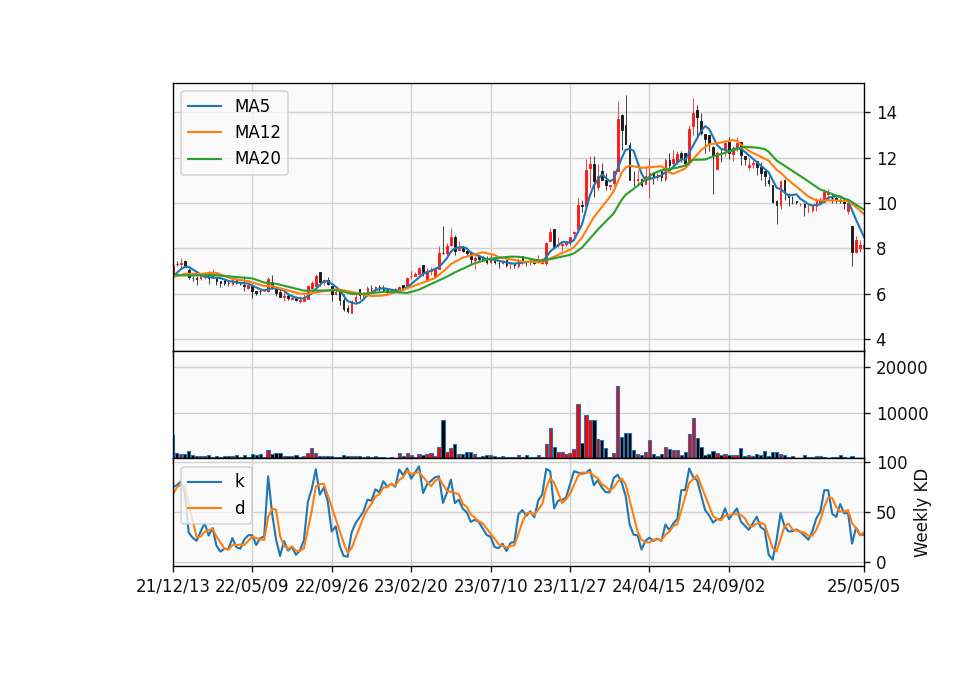Viewport: 960px width, 690px height.
Task: Click the price axis value 12
Action: pyautogui.click(x=887, y=159)
